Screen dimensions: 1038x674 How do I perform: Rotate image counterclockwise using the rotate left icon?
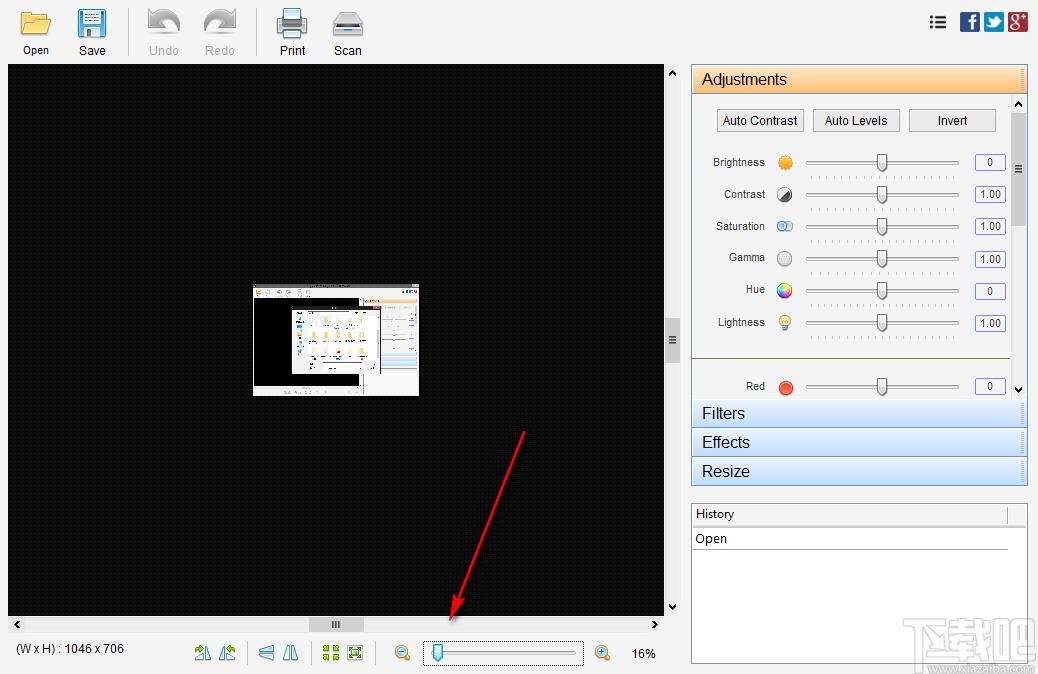(227, 653)
